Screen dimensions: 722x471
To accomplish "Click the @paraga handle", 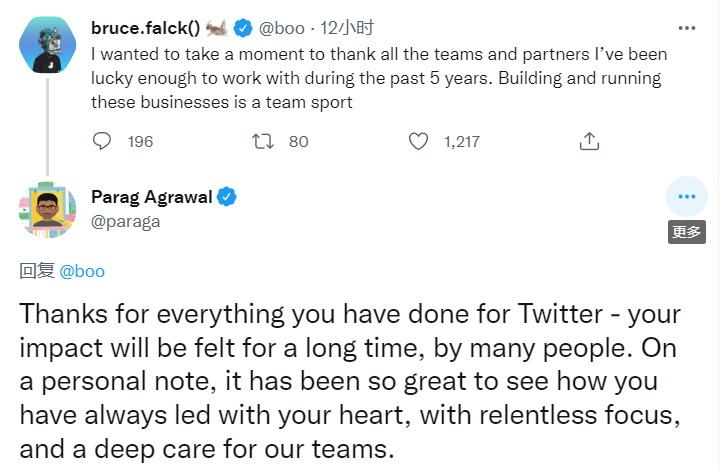I will pyautogui.click(x=124, y=219).
